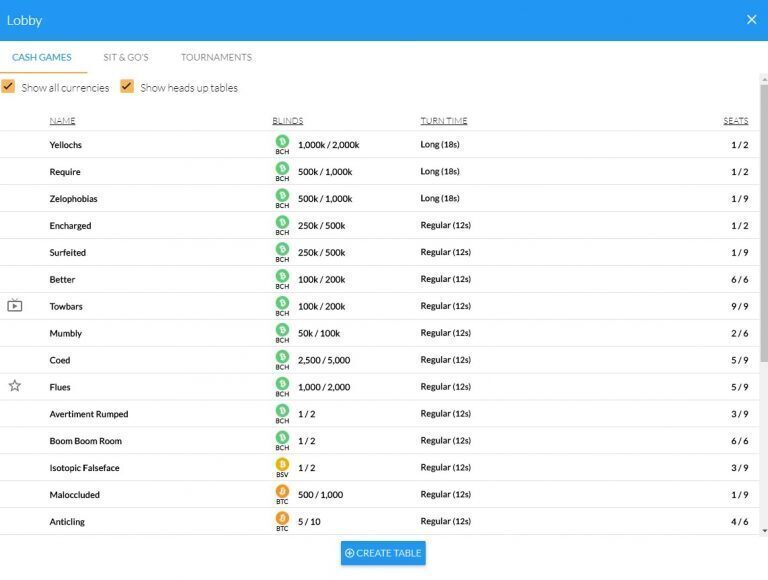
Task: Toggle Show heads up tables checkbox
Action: coord(127,87)
